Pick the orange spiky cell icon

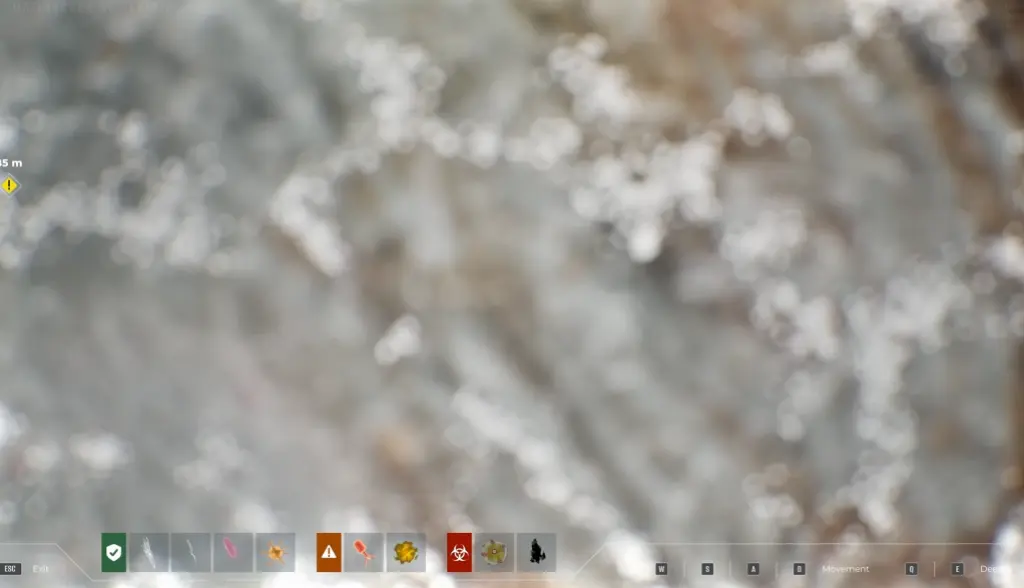pyautogui.click(x=276, y=553)
